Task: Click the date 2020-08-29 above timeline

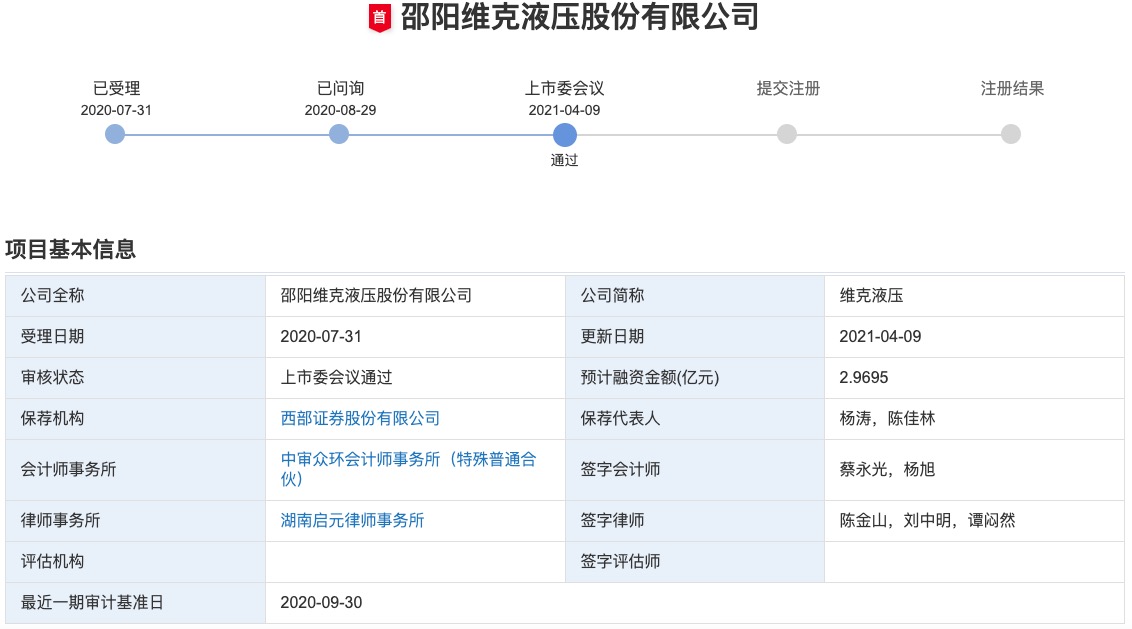Action: 340,110
